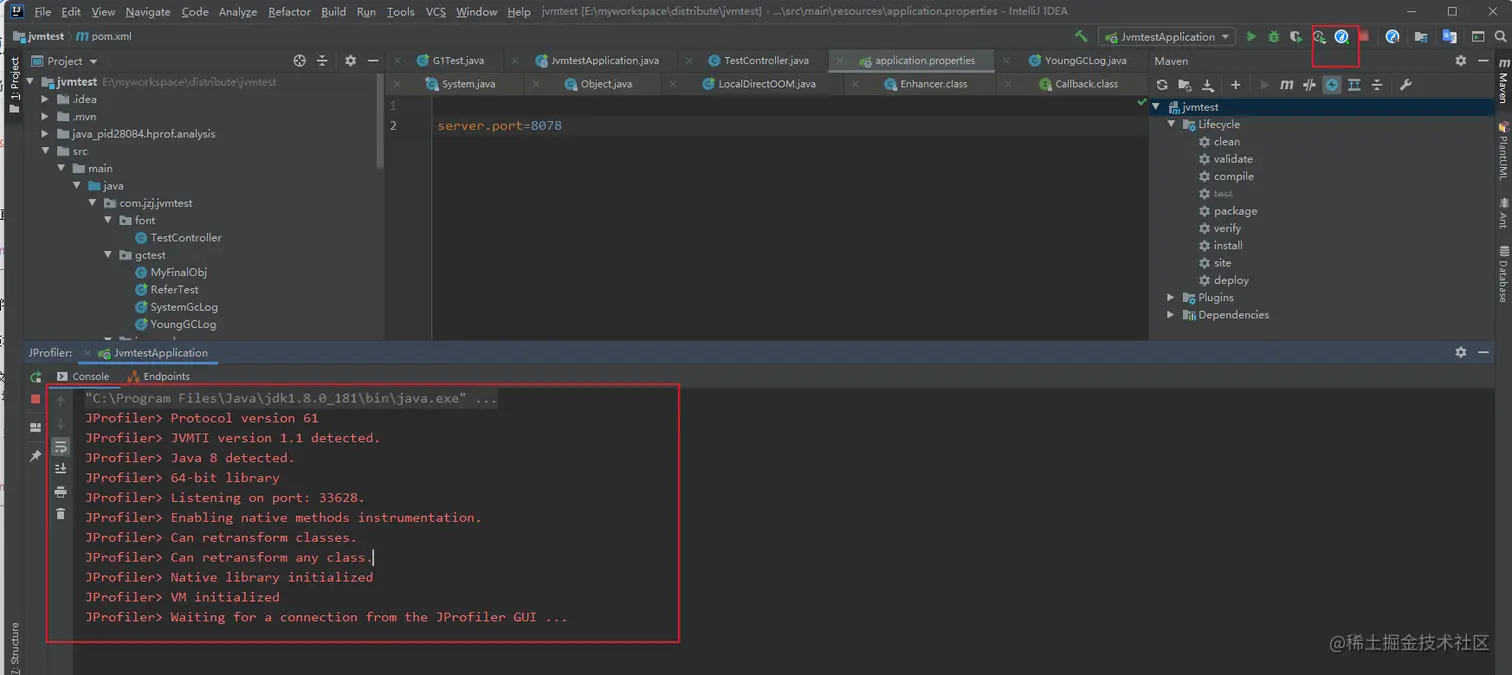Viewport: 1512px width, 675px height.
Task: Start debugging with the bug icon
Action: 1273,37
